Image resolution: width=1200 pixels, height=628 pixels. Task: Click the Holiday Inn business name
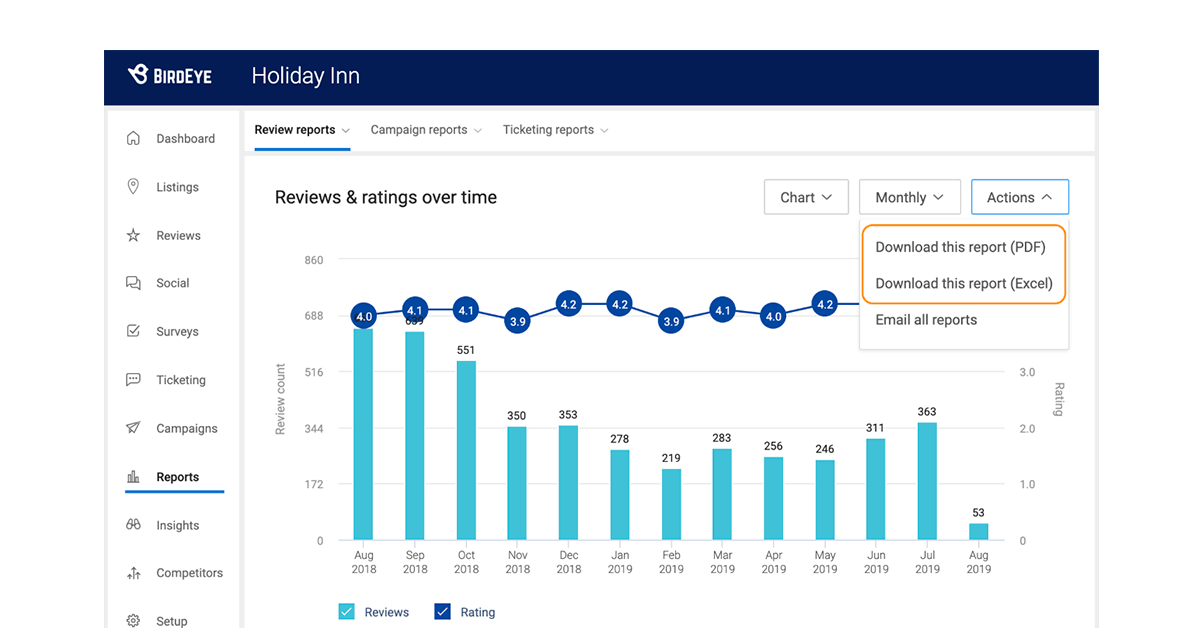point(305,76)
